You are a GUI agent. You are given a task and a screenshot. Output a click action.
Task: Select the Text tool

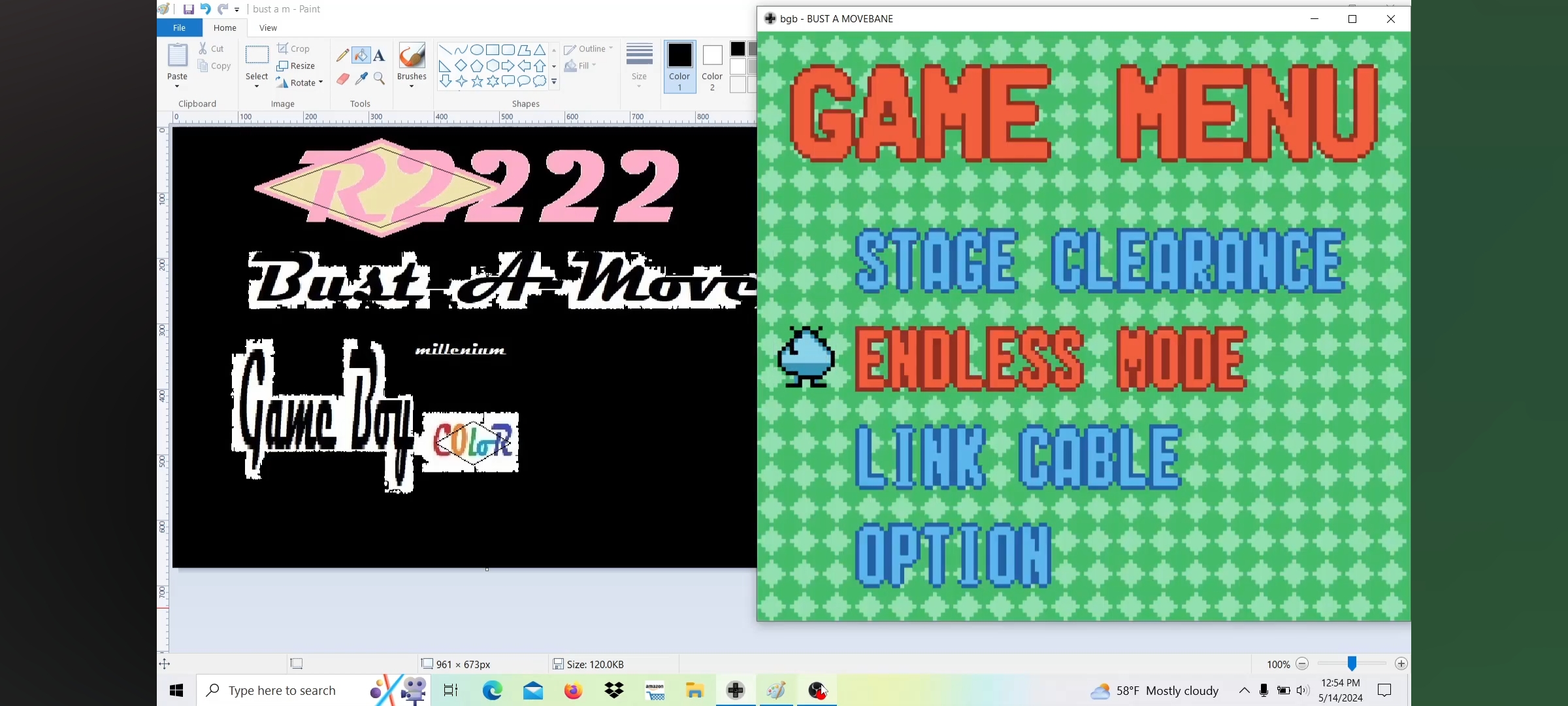[x=379, y=56]
